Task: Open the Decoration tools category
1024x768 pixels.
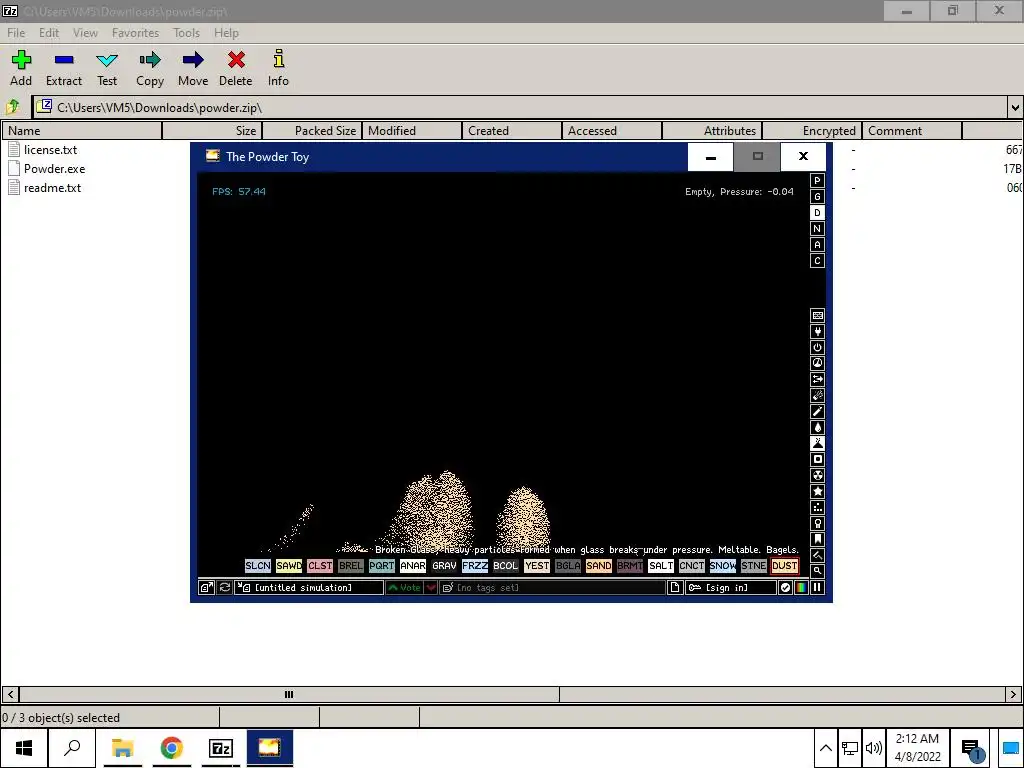Action: point(817,556)
